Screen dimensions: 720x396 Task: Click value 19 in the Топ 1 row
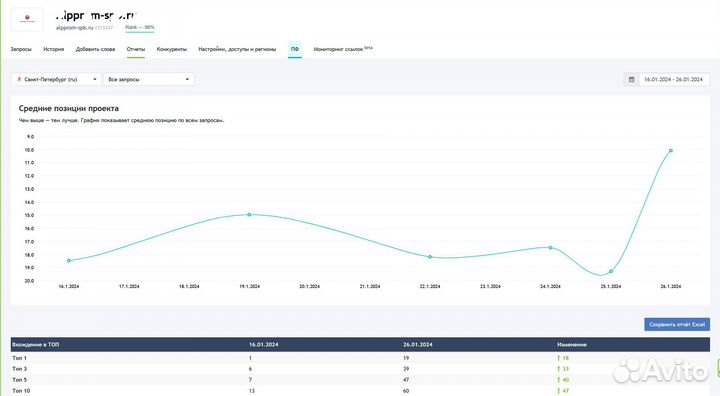pos(406,358)
